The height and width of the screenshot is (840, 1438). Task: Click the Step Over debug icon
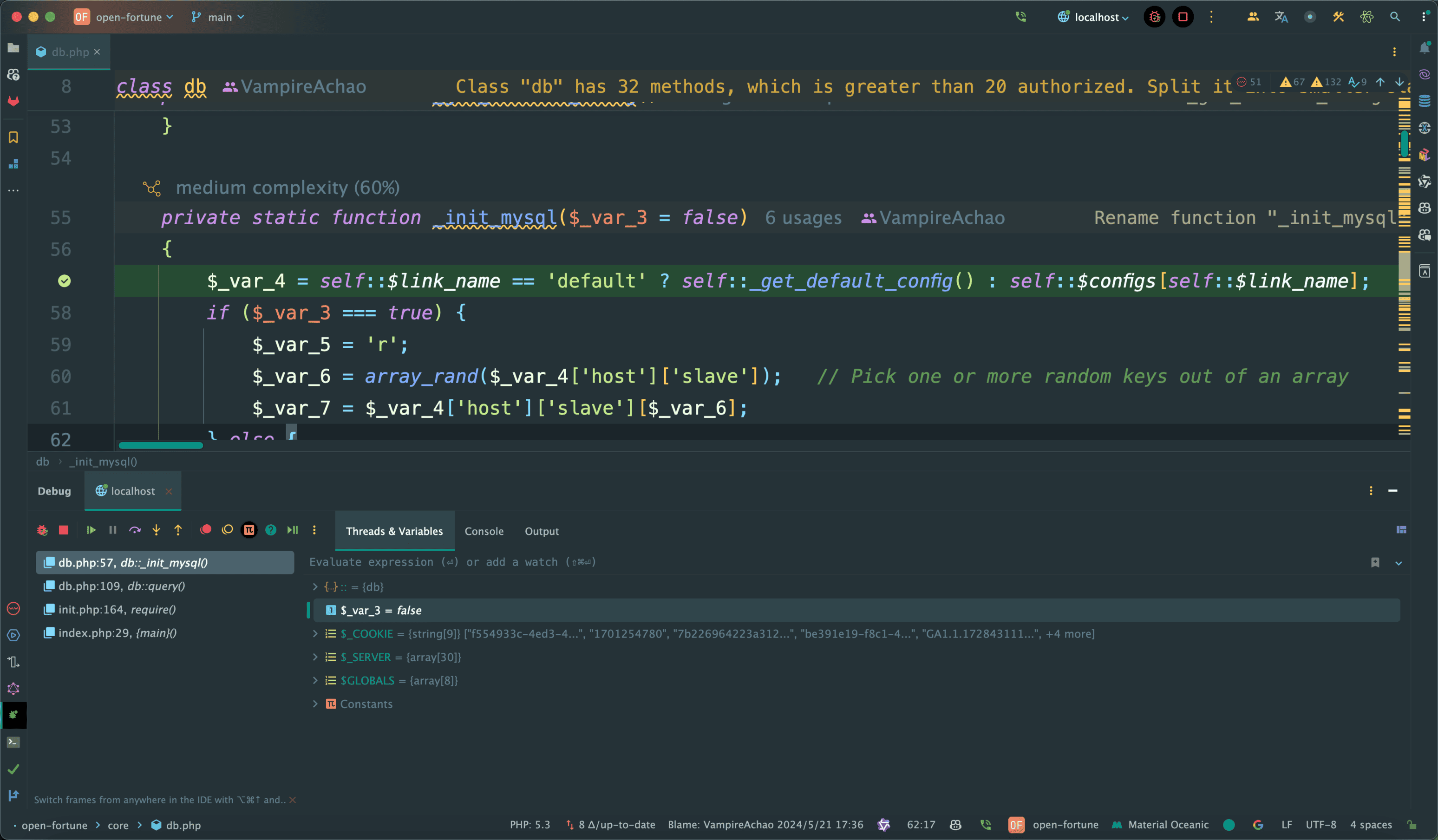[x=135, y=530]
